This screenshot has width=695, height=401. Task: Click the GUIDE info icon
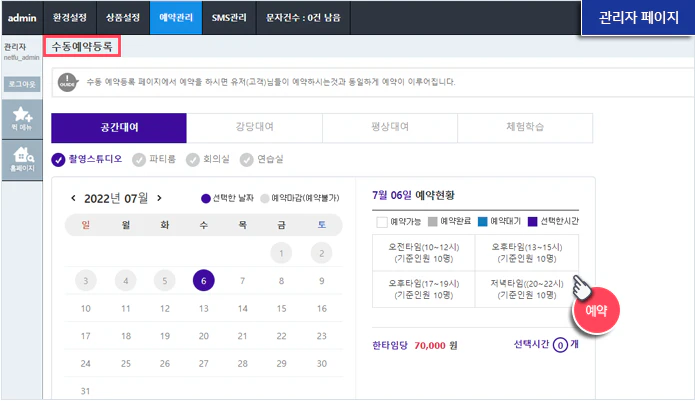(x=67, y=82)
